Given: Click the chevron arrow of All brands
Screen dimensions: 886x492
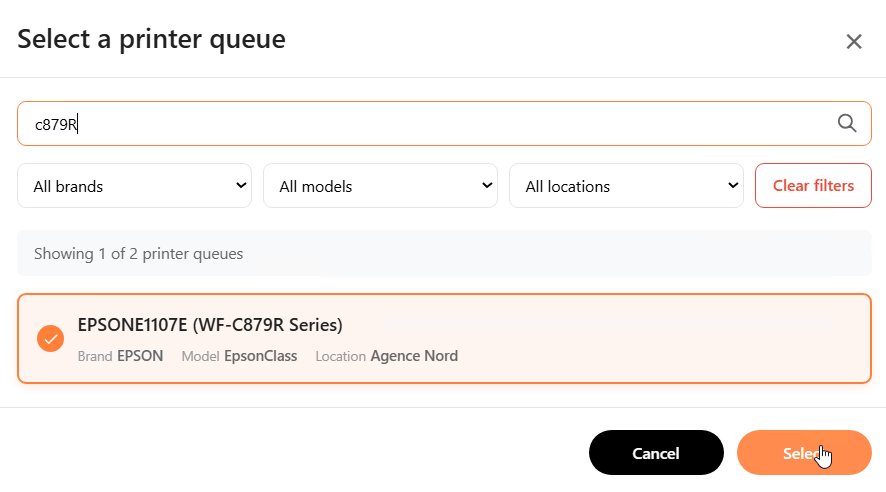Looking at the screenshot, I should point(240,185).
